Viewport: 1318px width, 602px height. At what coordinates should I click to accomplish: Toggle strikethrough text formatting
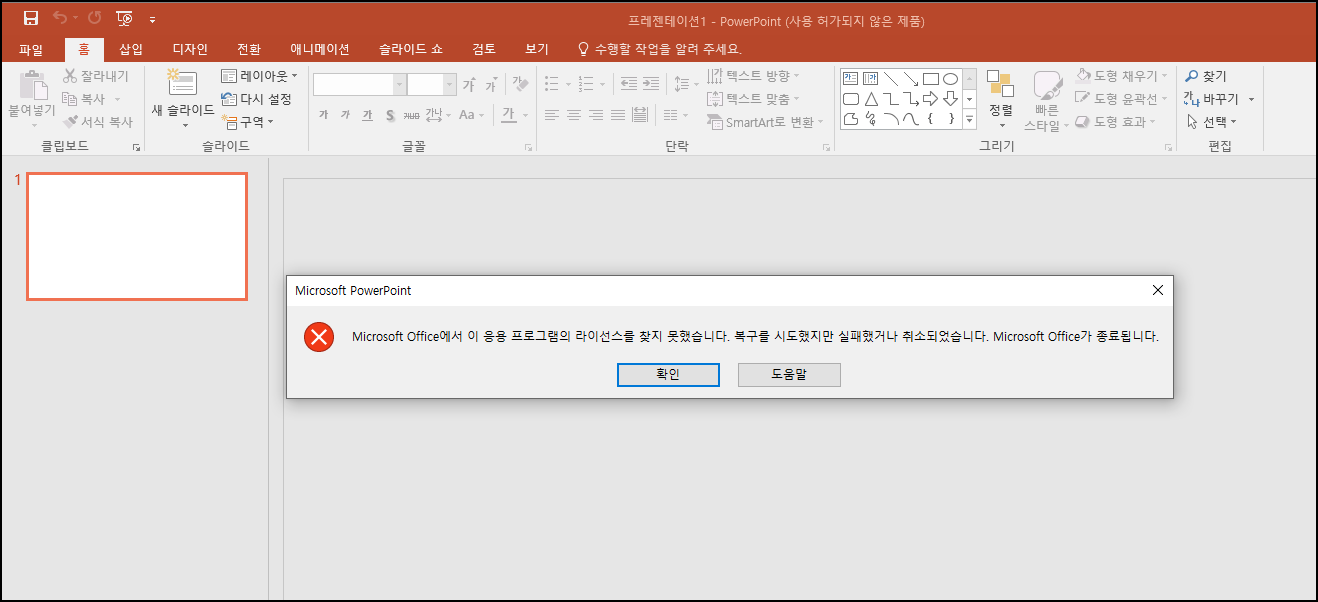coord(411,115)
